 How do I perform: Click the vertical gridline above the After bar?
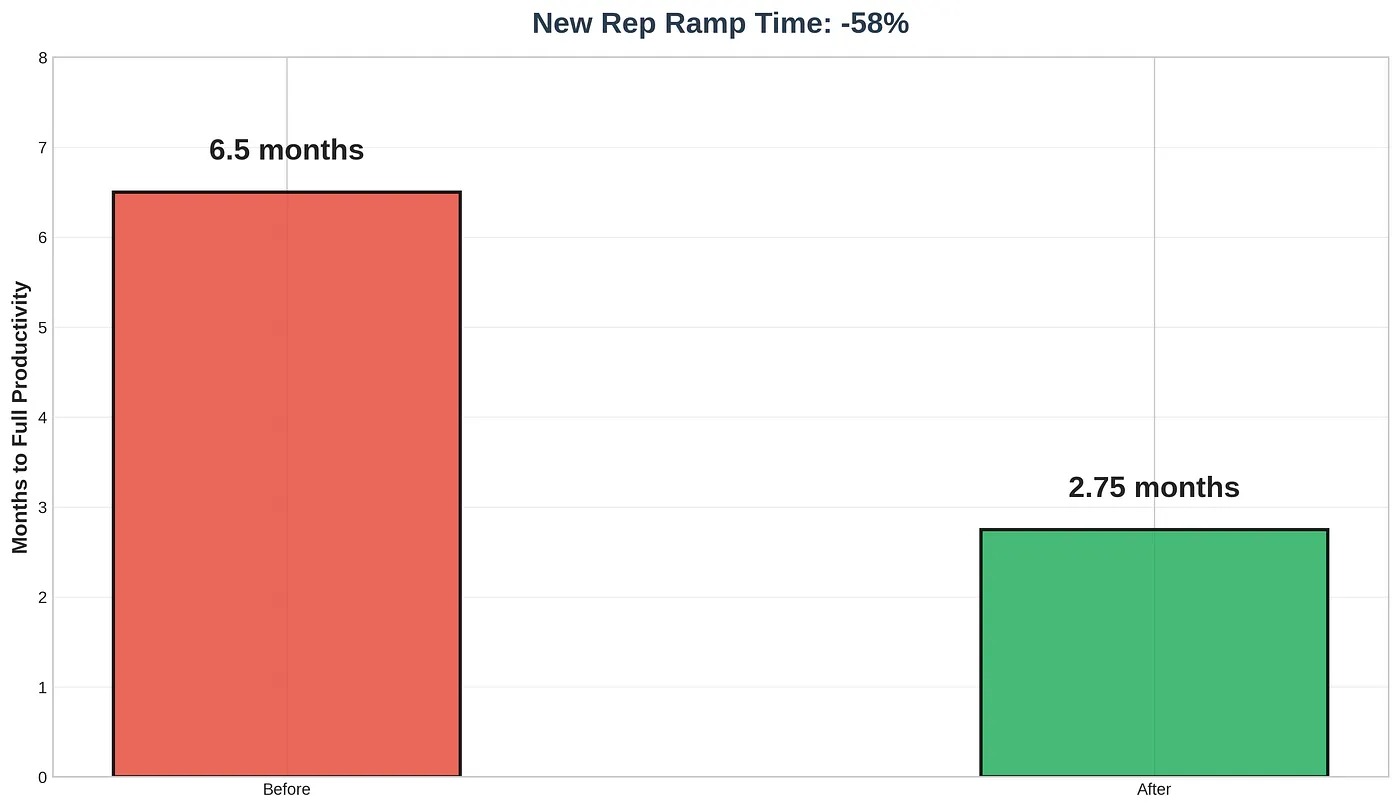click(x=1154, y=300)
